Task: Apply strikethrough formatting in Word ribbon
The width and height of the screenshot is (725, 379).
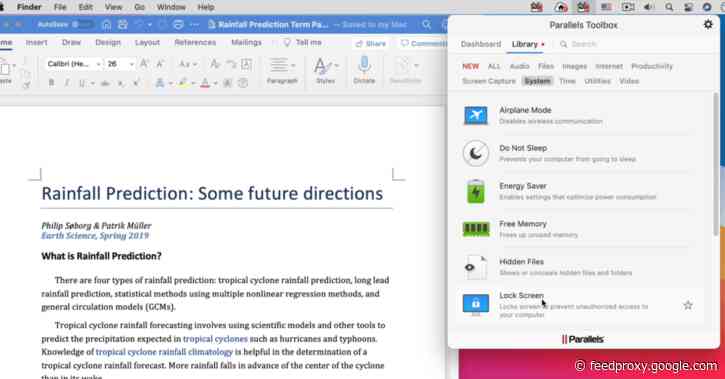Action: [x=105, y=83]
